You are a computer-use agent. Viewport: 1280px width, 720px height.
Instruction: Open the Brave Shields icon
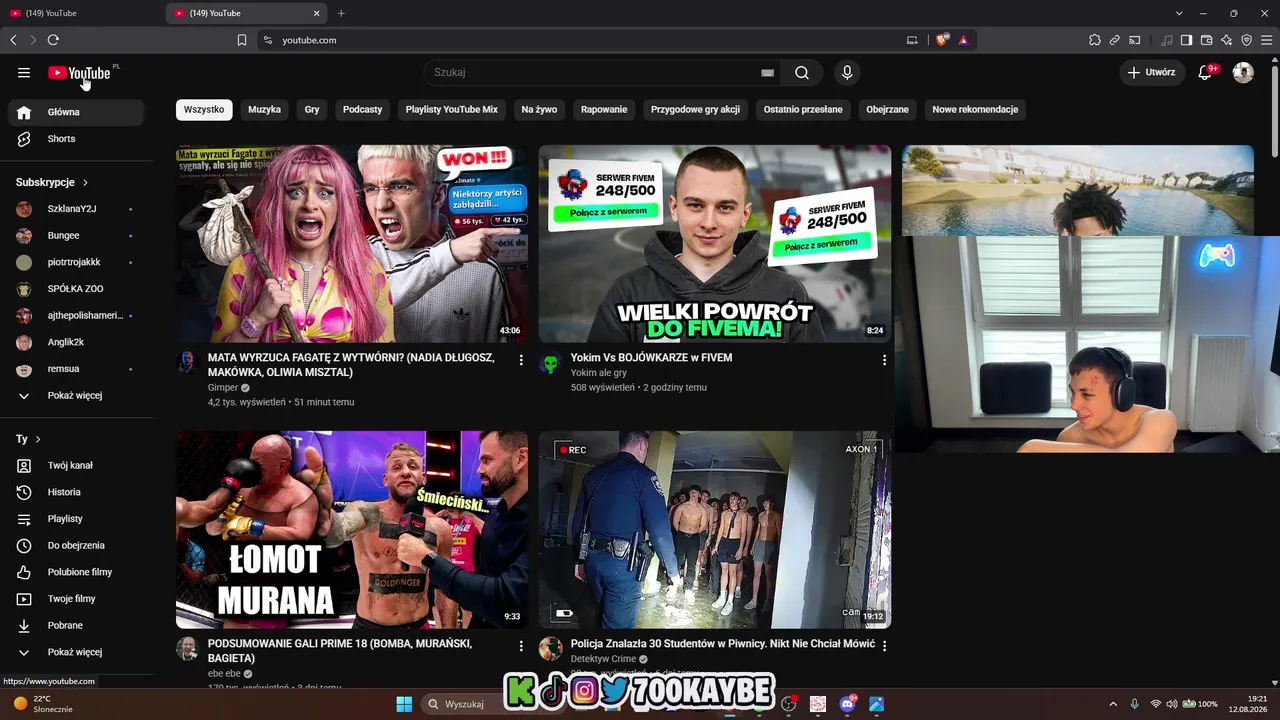pyautogui.click(x=942, y=40)
